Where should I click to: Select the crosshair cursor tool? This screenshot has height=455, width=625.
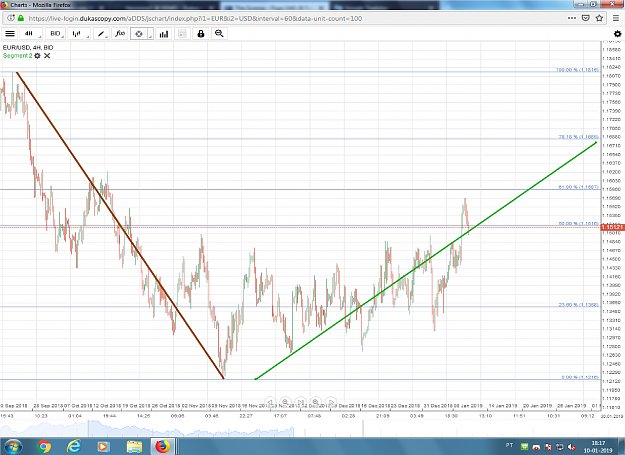[x=139, y=34]
